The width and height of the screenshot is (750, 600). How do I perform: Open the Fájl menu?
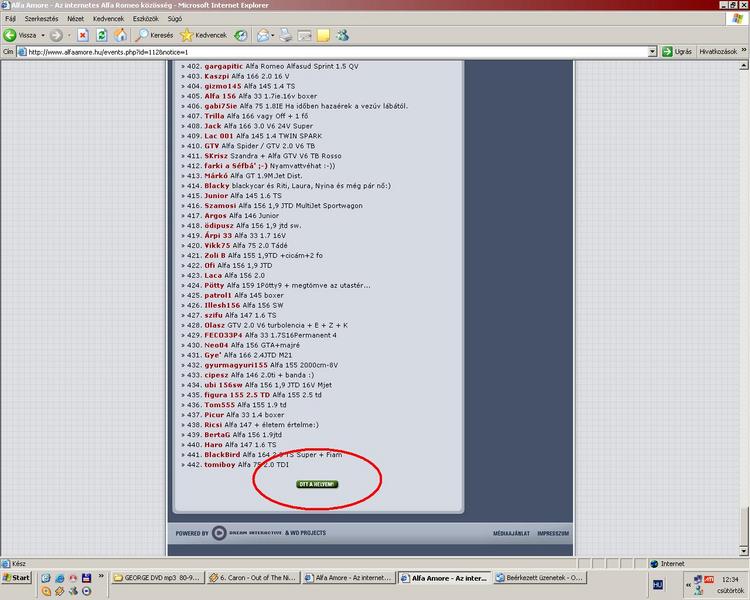click(10, 19)
